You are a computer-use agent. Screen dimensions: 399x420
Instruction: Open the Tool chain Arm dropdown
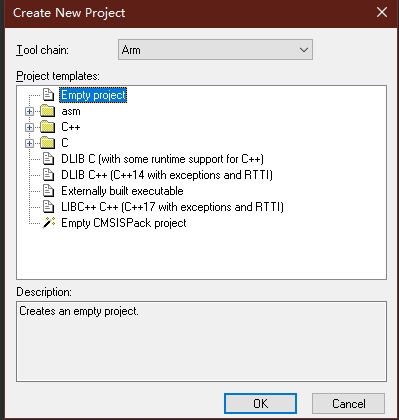point(215,50)
